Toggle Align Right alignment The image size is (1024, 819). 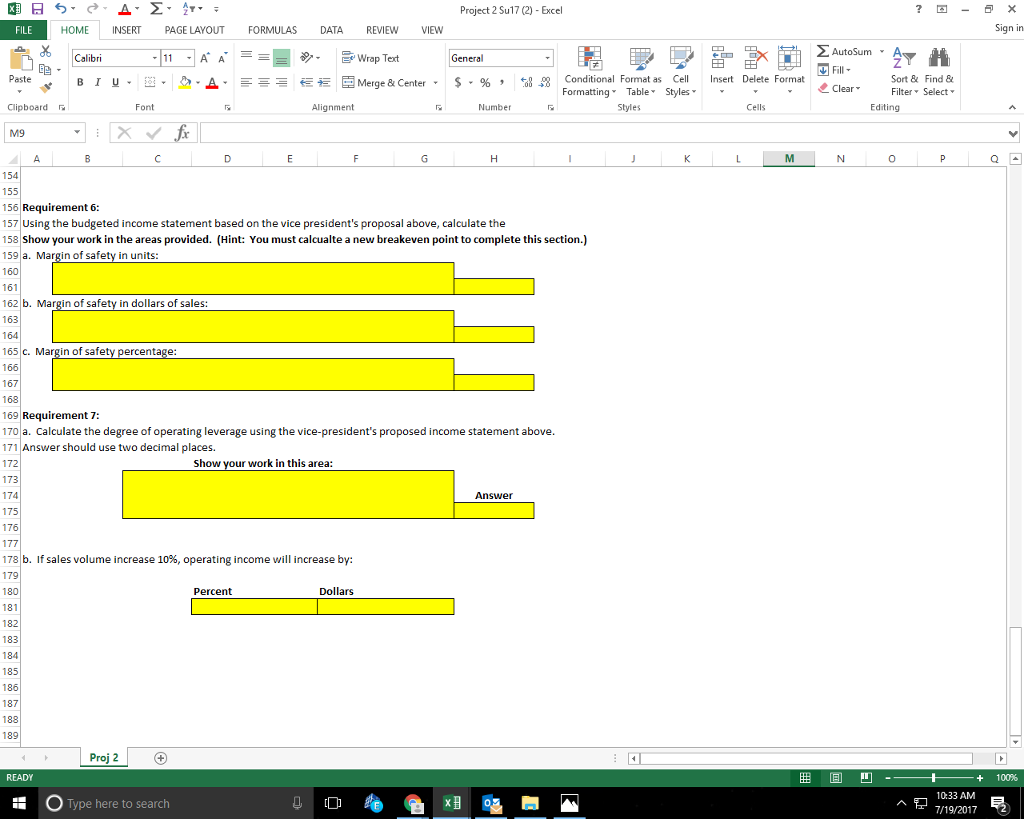(281, 82)
